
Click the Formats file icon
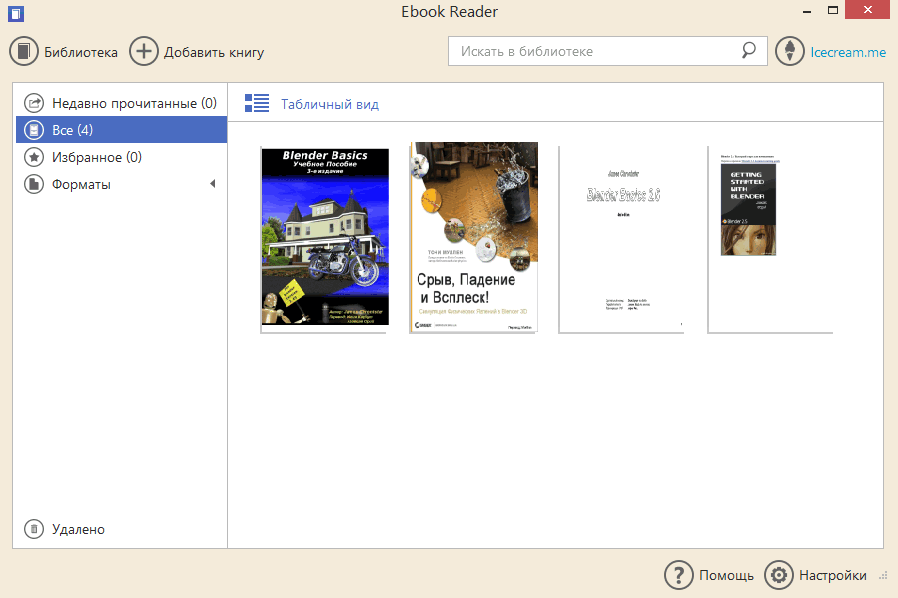pyautogui.click(x=34, y=184)
